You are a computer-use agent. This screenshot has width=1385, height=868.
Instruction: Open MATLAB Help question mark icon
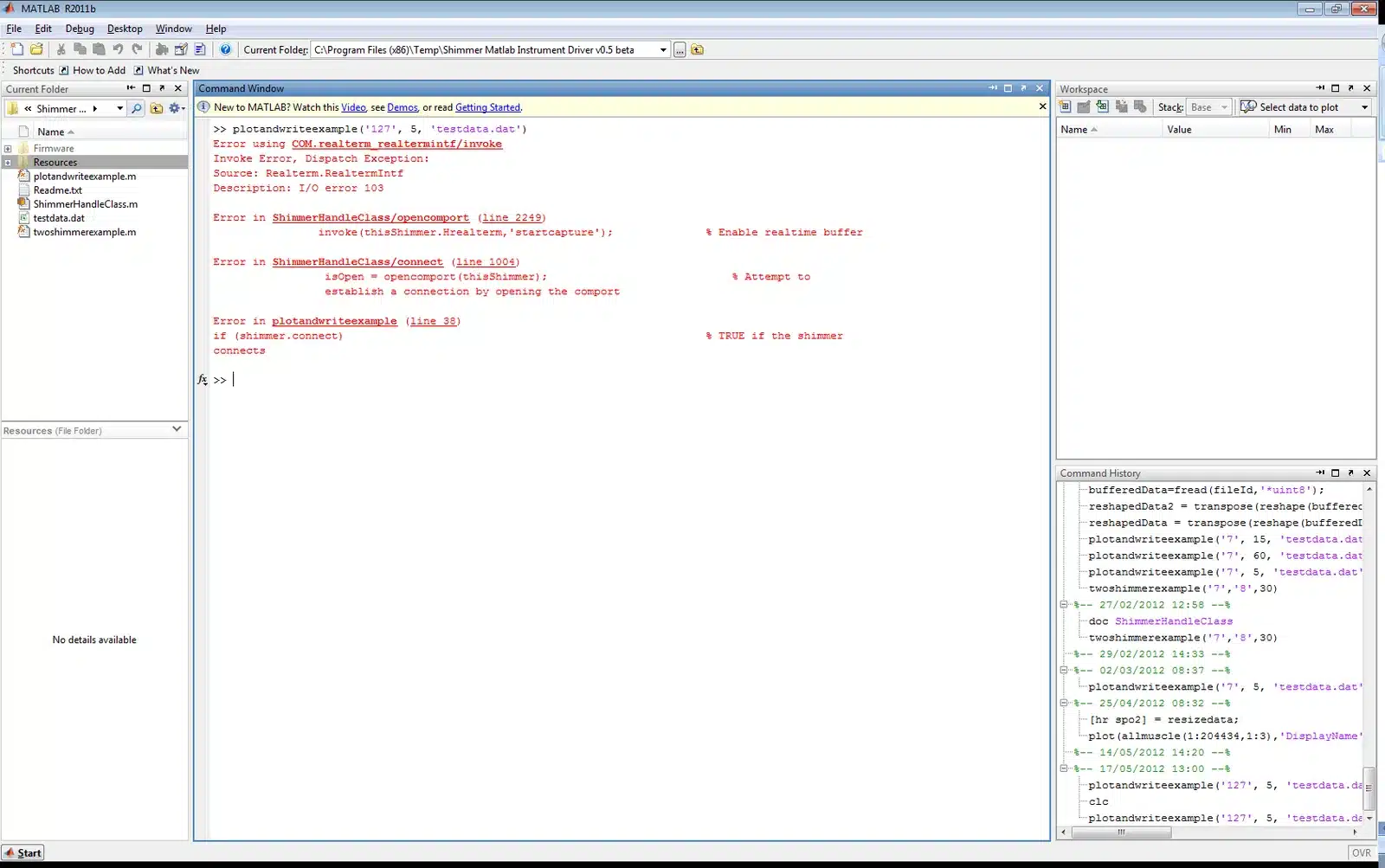[x=225, y=49]
